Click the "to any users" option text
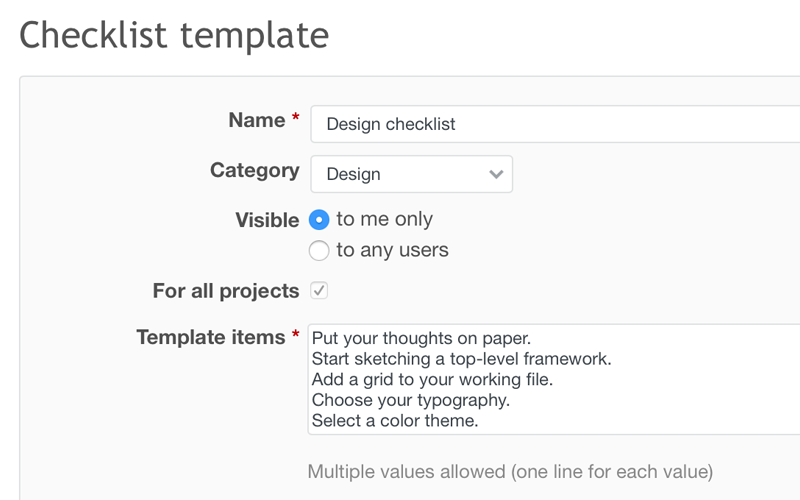This screenshot has height=500, width=800. click(x=392, y=250)
